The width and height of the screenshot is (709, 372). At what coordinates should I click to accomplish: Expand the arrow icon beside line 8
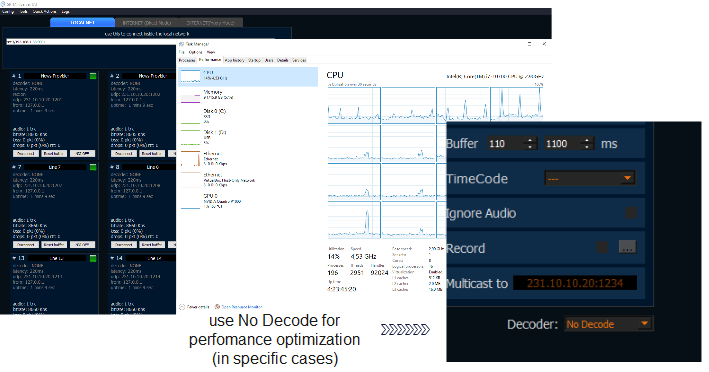(x=112, y=167)
